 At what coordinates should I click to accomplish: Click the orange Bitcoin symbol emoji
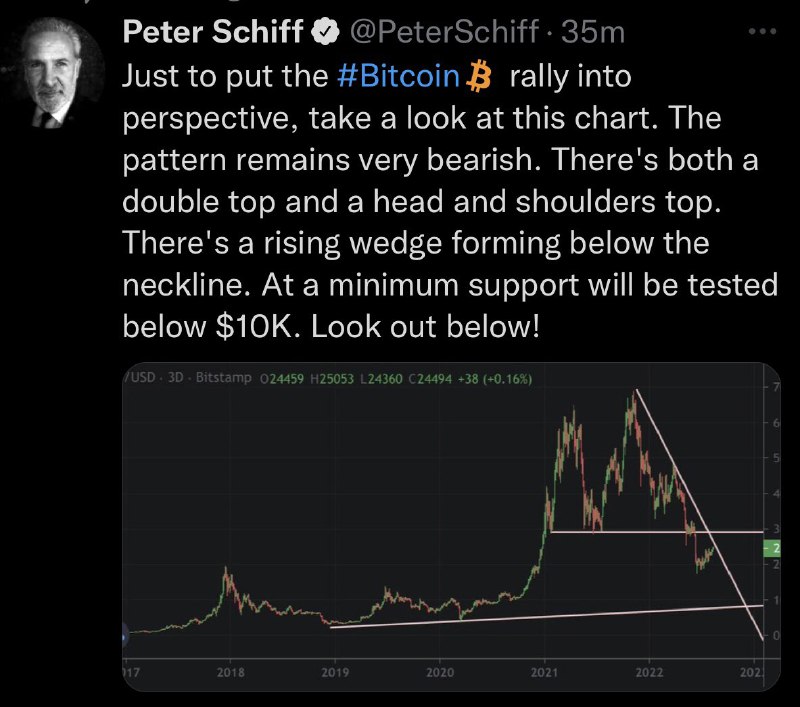(x=479, y=76)
